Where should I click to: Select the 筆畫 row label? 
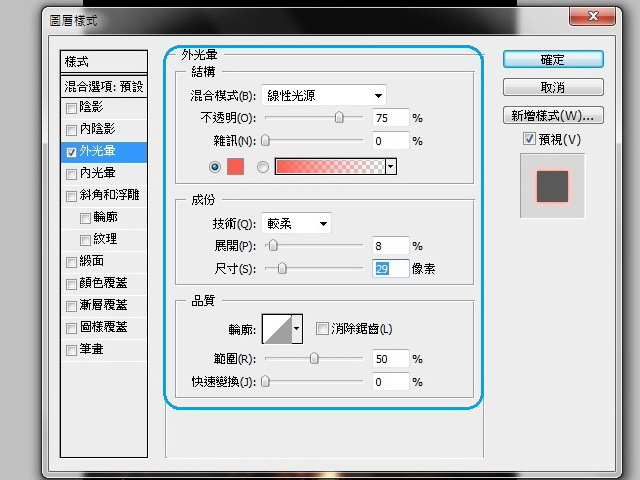[91, 349]
